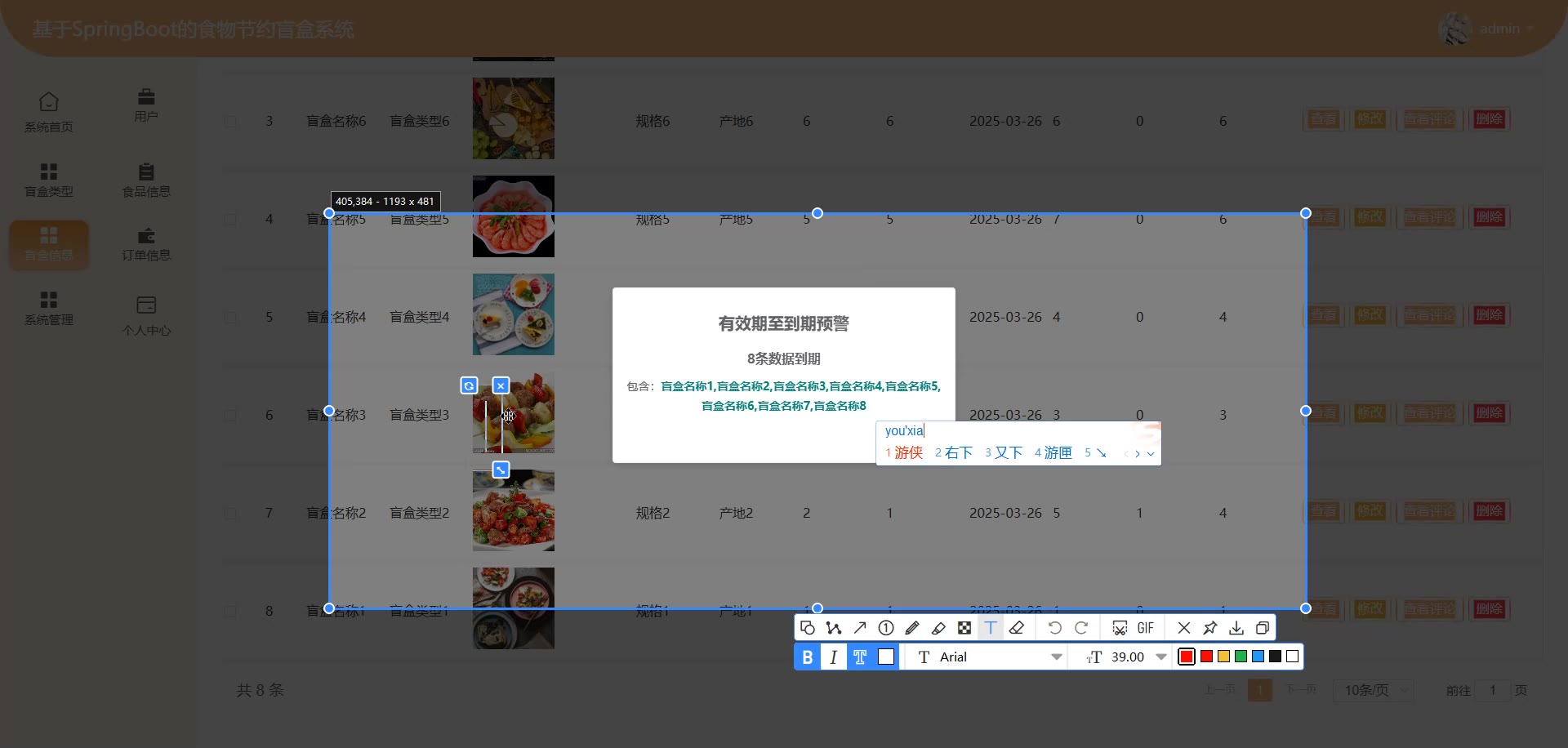This screenshot has width=1568, height=748.
Task: Select the pencil drawing tool
Action: pos(912,628)
